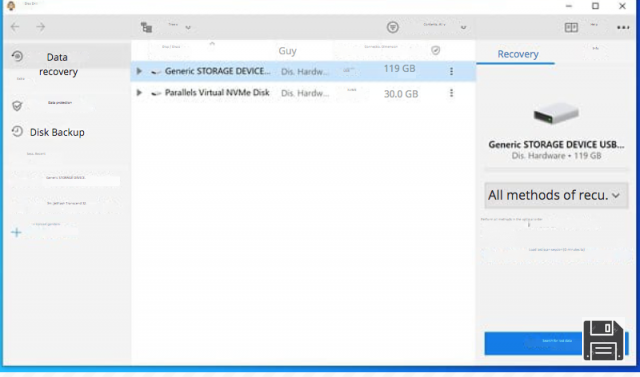The image size is (640, 377).
Task: Click the plus icon in sidebar
Action: pyautogui.click(x=16, y=233)
